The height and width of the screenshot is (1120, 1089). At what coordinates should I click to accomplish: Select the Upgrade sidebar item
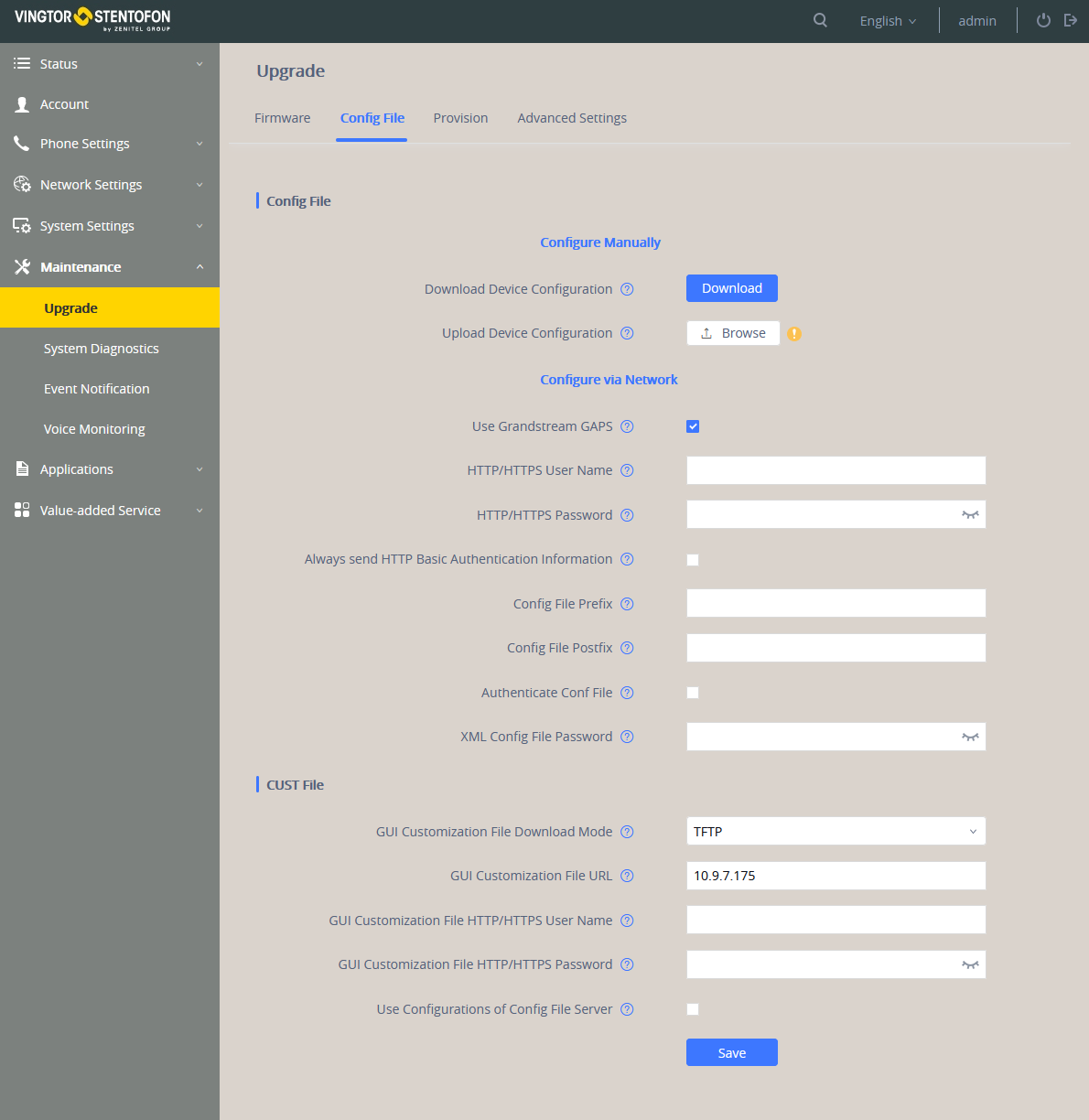pyautogui.click(x=110, y=307)
